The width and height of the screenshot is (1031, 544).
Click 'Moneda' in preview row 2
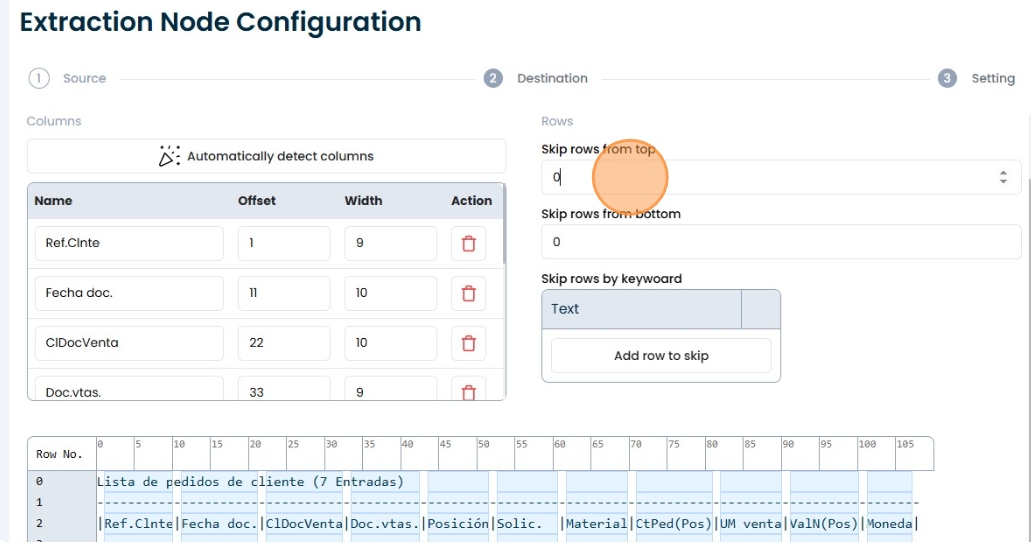point(890,524)
